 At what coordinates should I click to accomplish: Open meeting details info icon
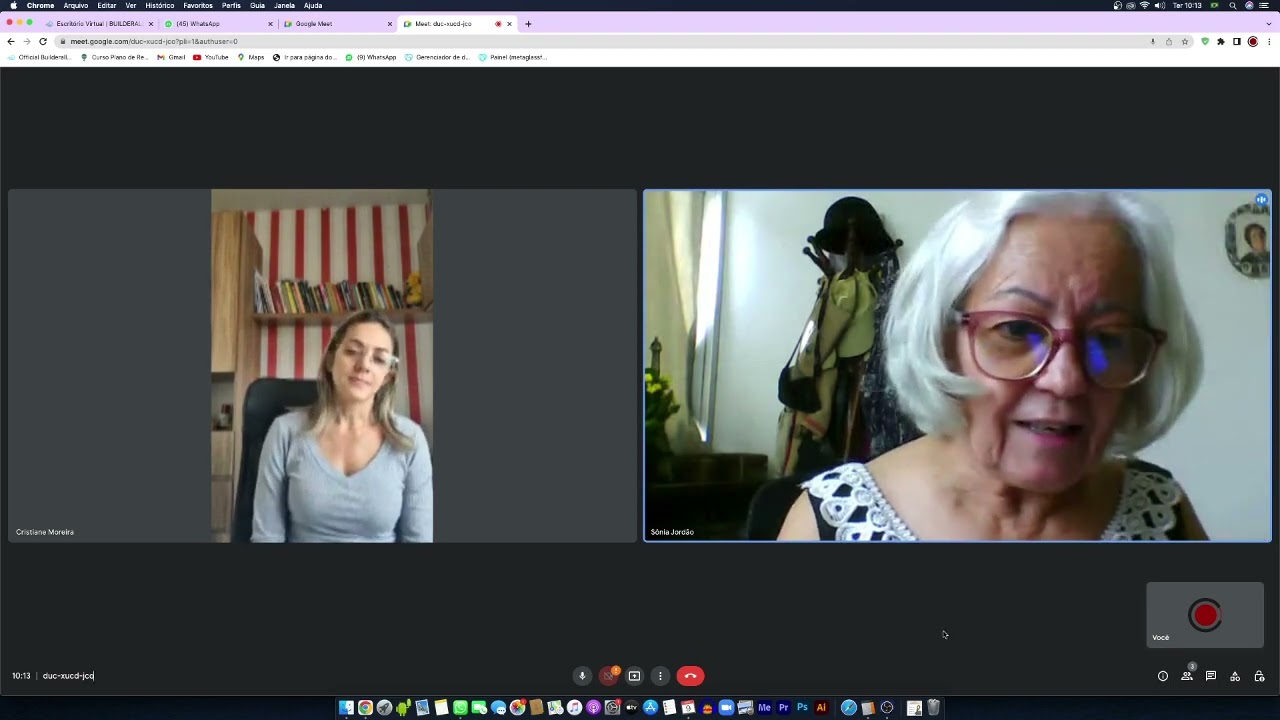[x=1163, y=676]
